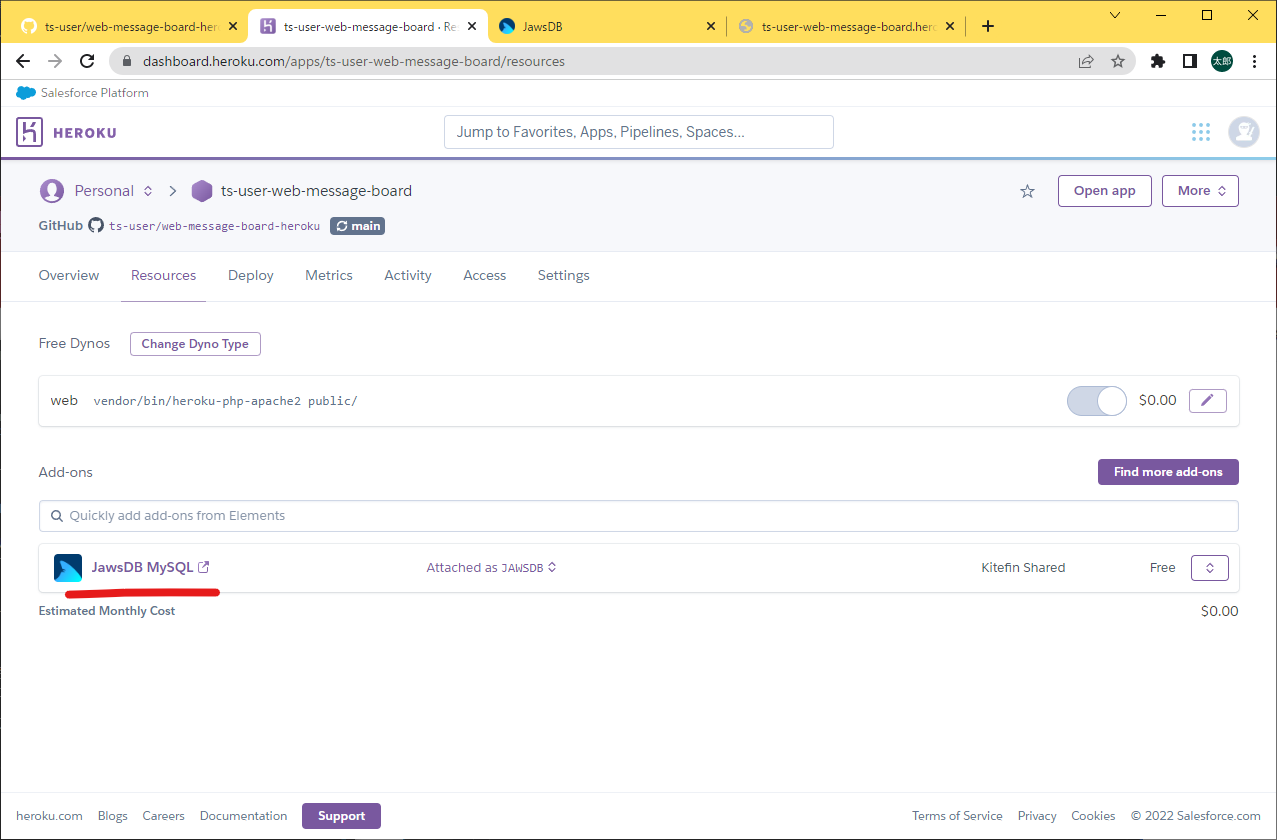The image size is (1277, 840).
Task: Open the Blogs footer link
Action: [113, 816]
